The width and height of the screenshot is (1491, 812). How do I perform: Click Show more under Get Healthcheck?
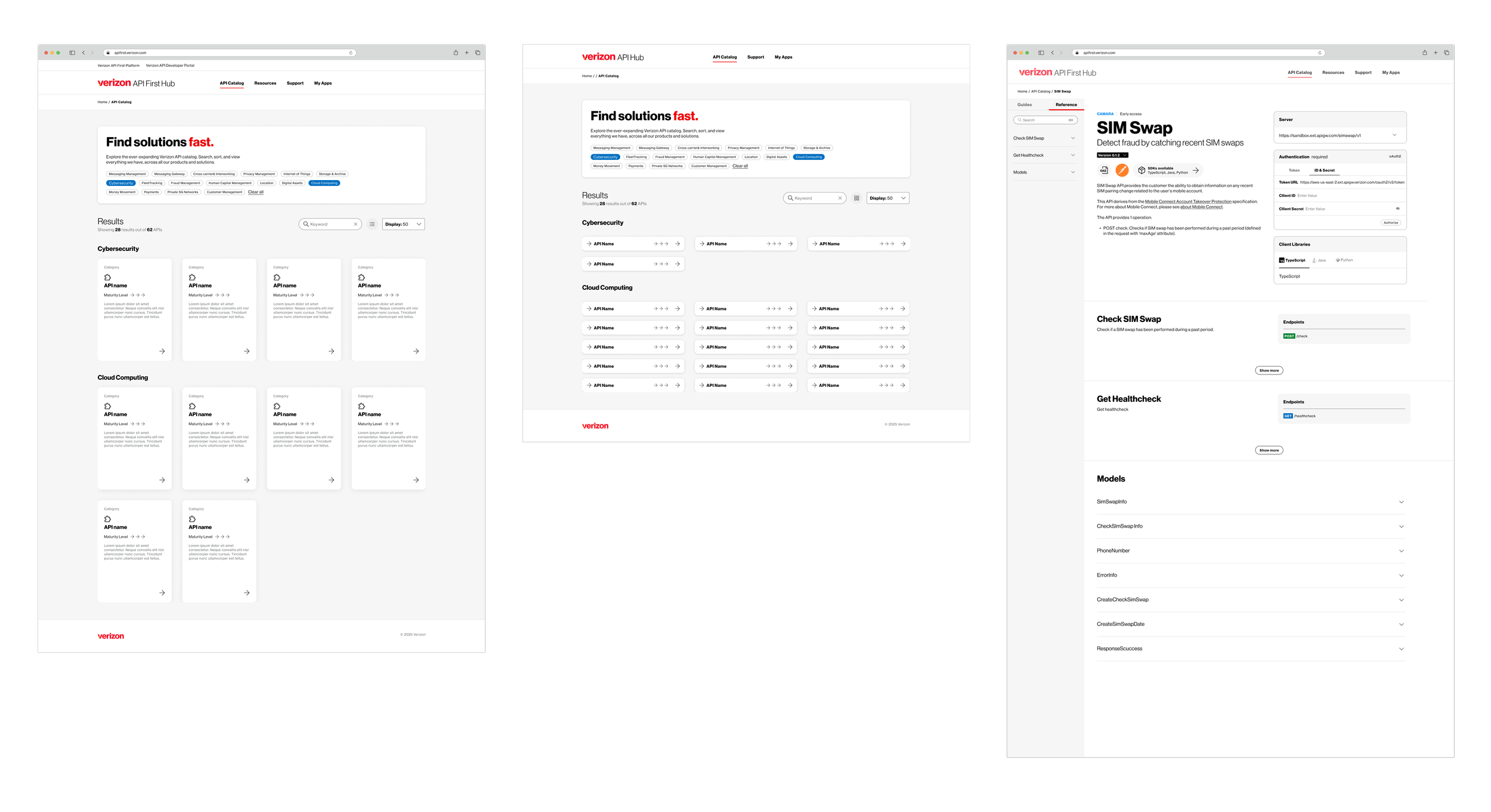pos(1269,450)
